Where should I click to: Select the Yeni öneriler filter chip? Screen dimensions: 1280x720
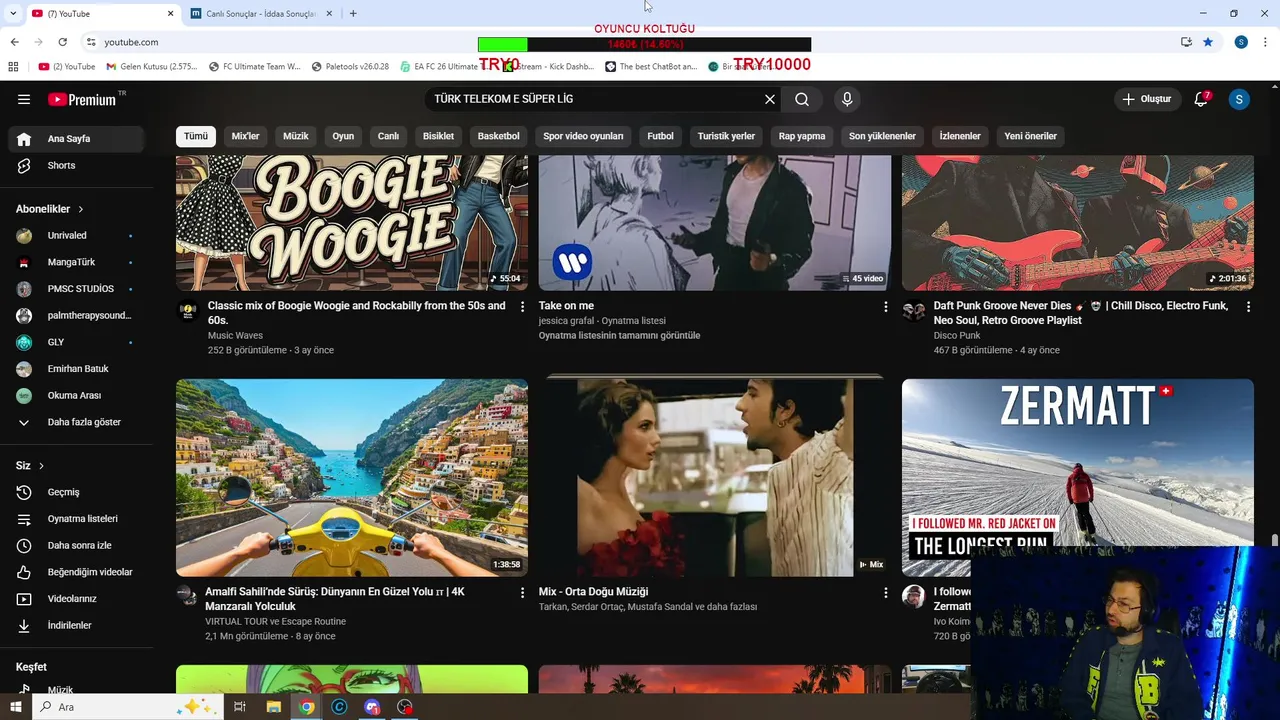(1031, 136)
